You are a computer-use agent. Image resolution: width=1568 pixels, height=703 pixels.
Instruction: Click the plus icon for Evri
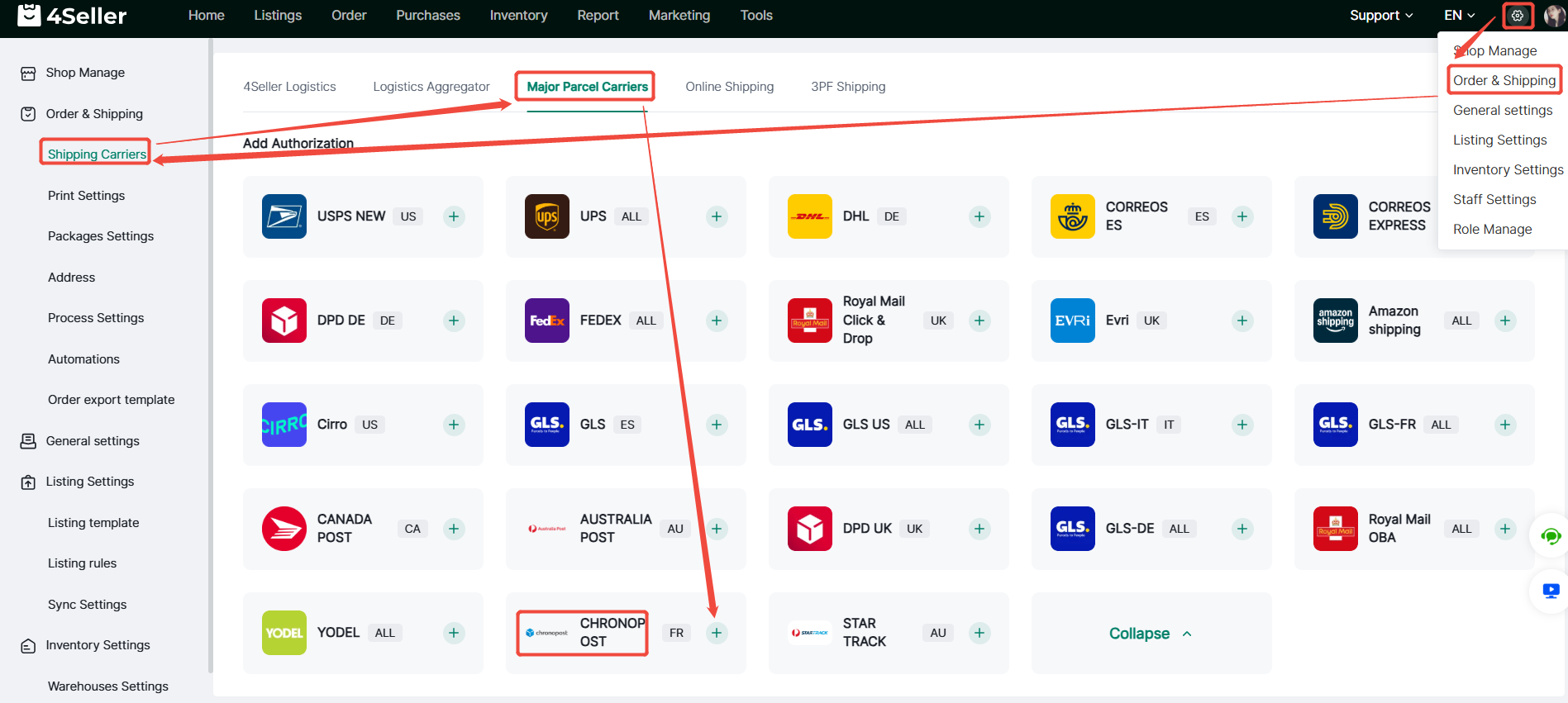(1242, 321)
